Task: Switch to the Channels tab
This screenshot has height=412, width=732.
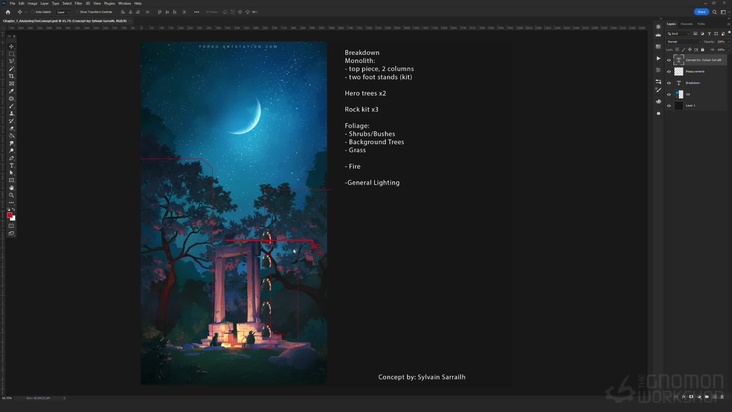Action: pos(687,24)
